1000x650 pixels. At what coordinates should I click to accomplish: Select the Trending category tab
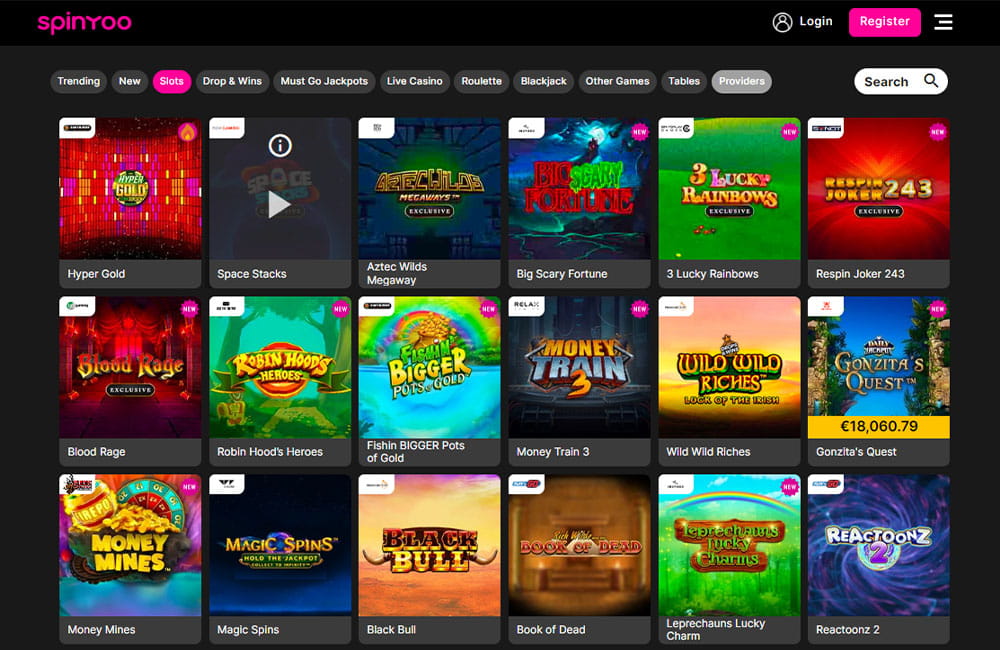78,81
